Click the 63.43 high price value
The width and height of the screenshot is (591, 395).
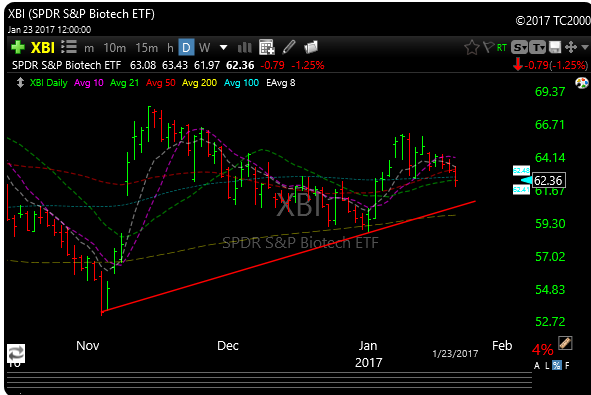[175, 65]
